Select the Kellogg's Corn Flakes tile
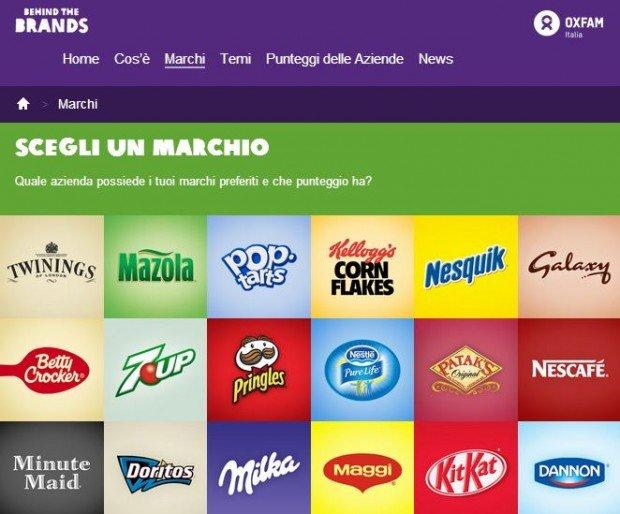The image size is (620, 514). click(362, 266)
